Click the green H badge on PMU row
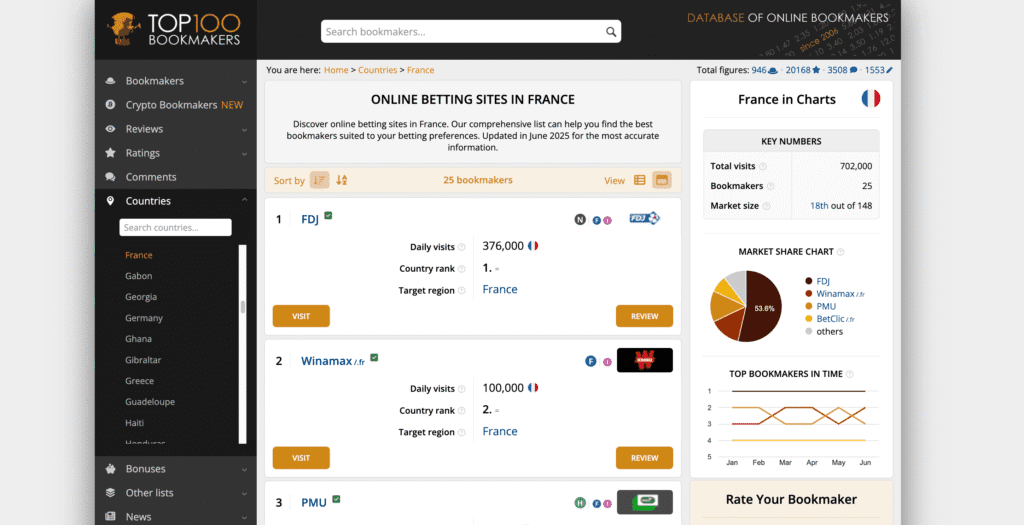Viewport: 1024px width, 525px height. point(580,503)
